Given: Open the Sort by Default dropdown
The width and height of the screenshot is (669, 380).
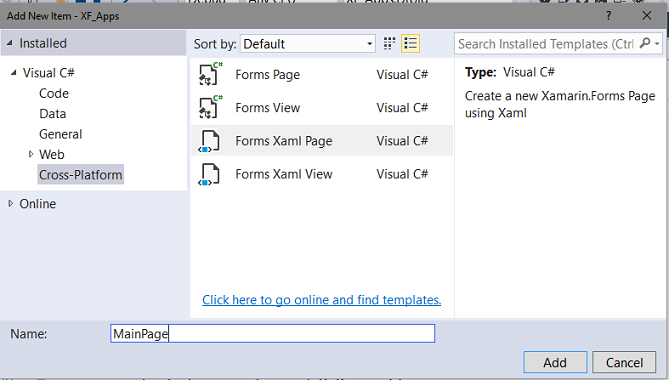Looking at the screenshot, I should click(308, 44).
